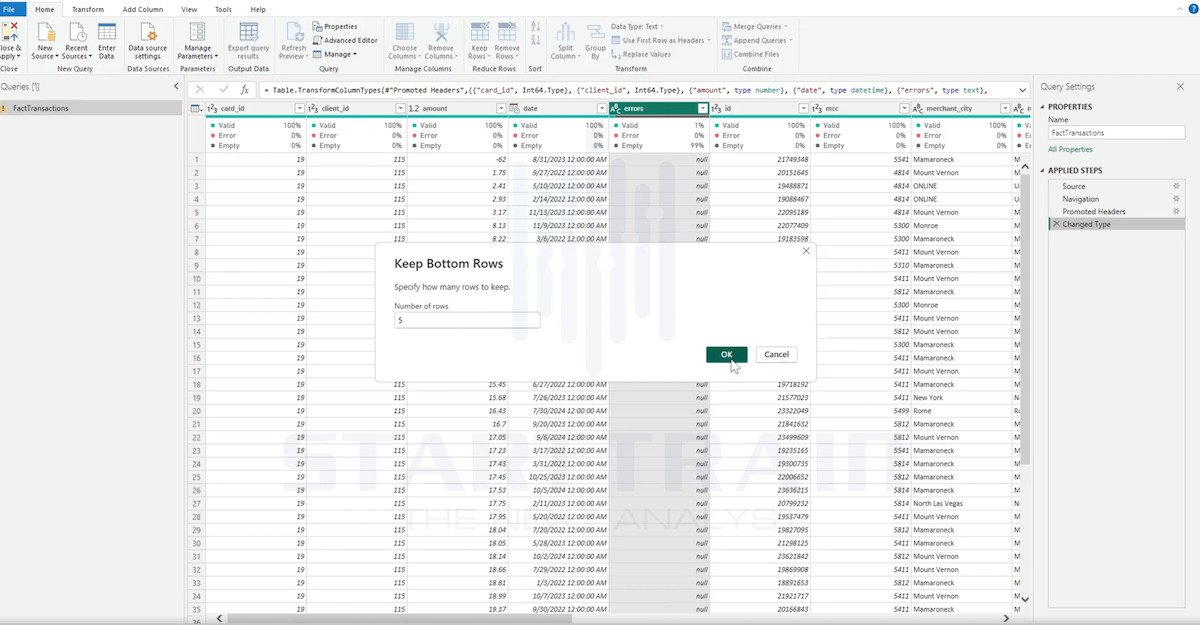
Task: Open the Data Type: Text dropdown
Action: pos(638,26)
